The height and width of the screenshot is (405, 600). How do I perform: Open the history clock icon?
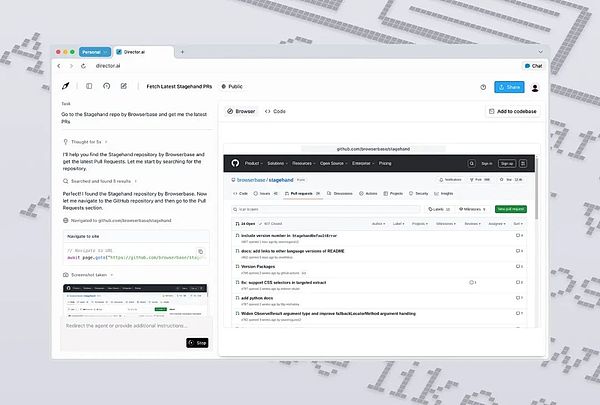107,87
